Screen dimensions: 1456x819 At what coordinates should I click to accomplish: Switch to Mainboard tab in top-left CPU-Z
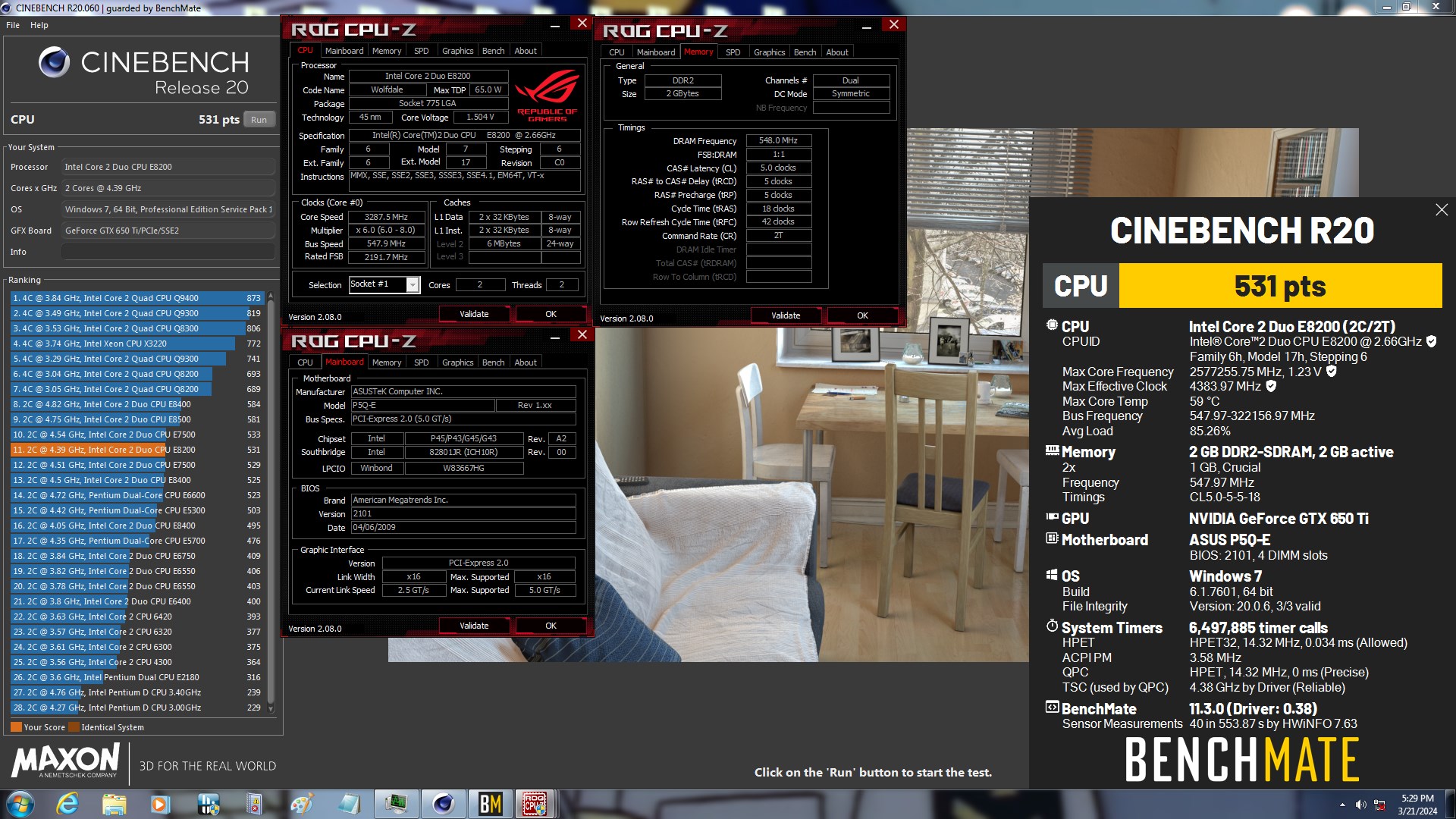344,51
